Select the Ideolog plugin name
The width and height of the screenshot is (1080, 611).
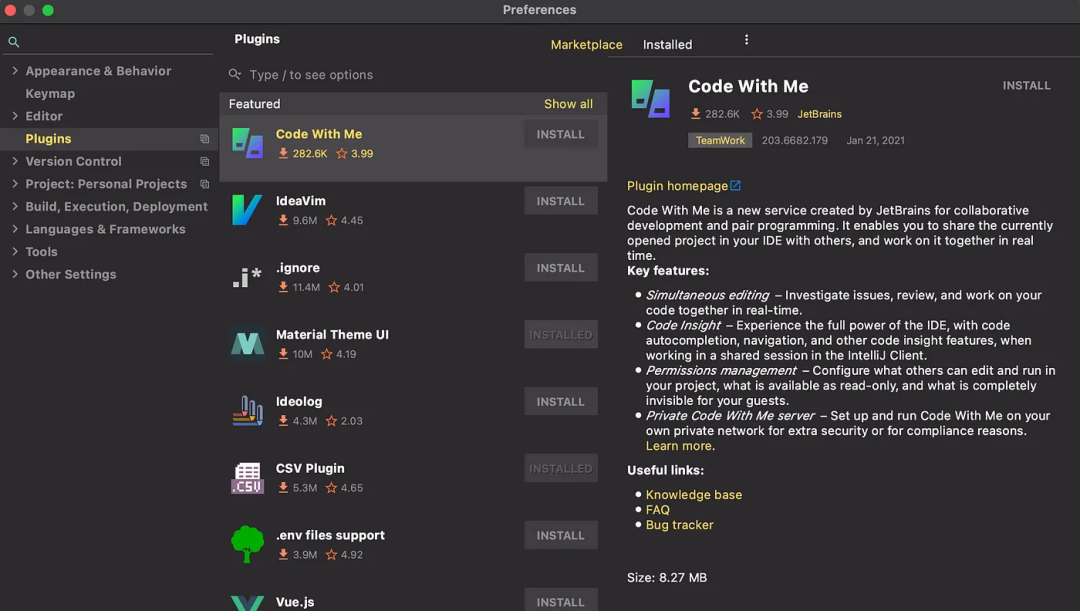(x=299, y=402)
